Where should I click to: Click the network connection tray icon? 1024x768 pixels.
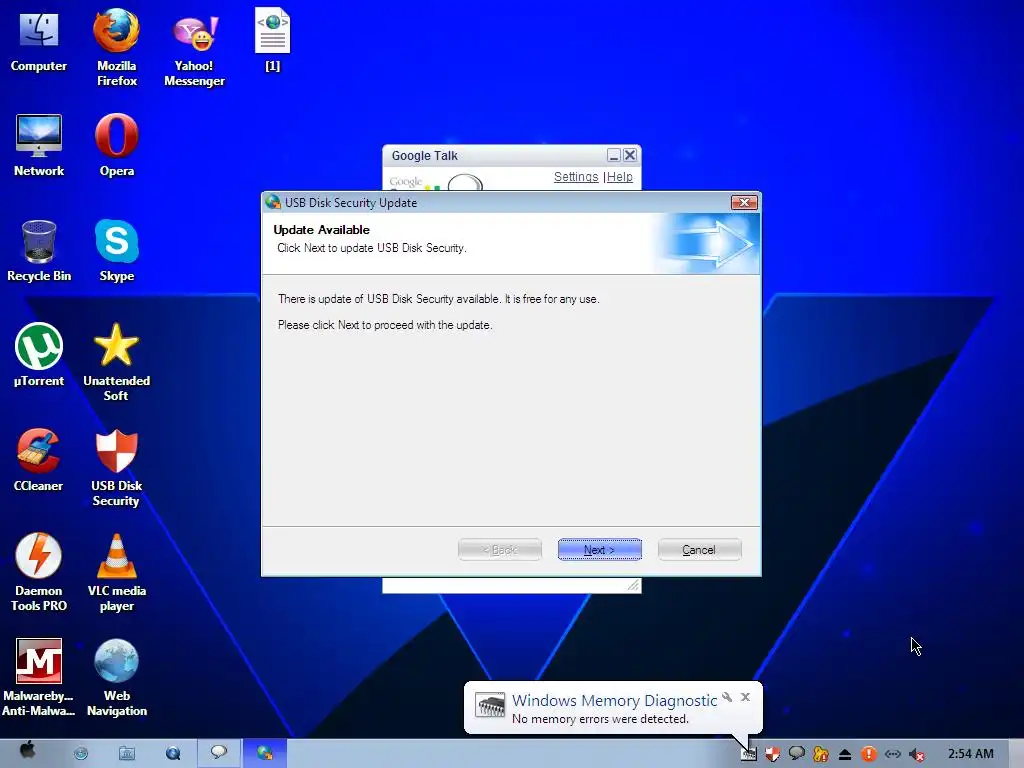(893, 754)
